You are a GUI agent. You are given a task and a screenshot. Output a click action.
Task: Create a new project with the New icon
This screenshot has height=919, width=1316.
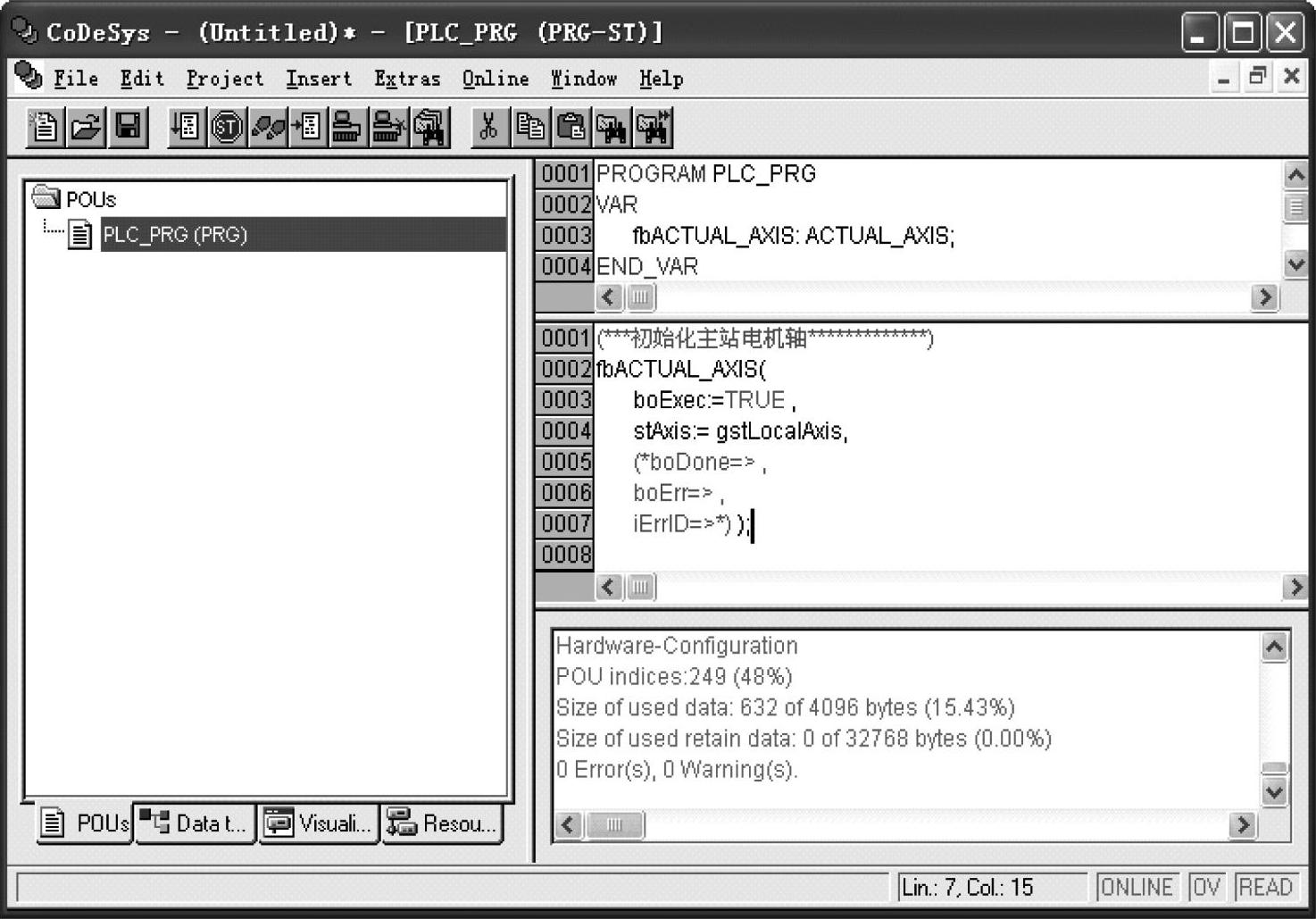point(45,127)
